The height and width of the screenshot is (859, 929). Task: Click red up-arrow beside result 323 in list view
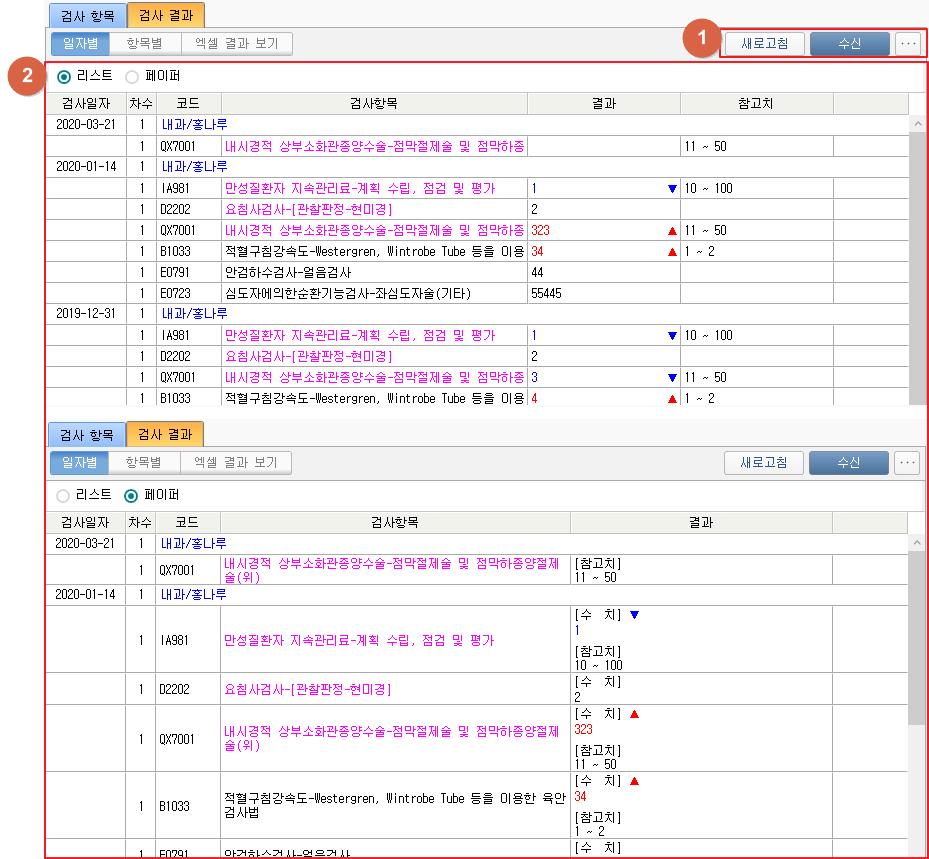[x=672, y=231]
